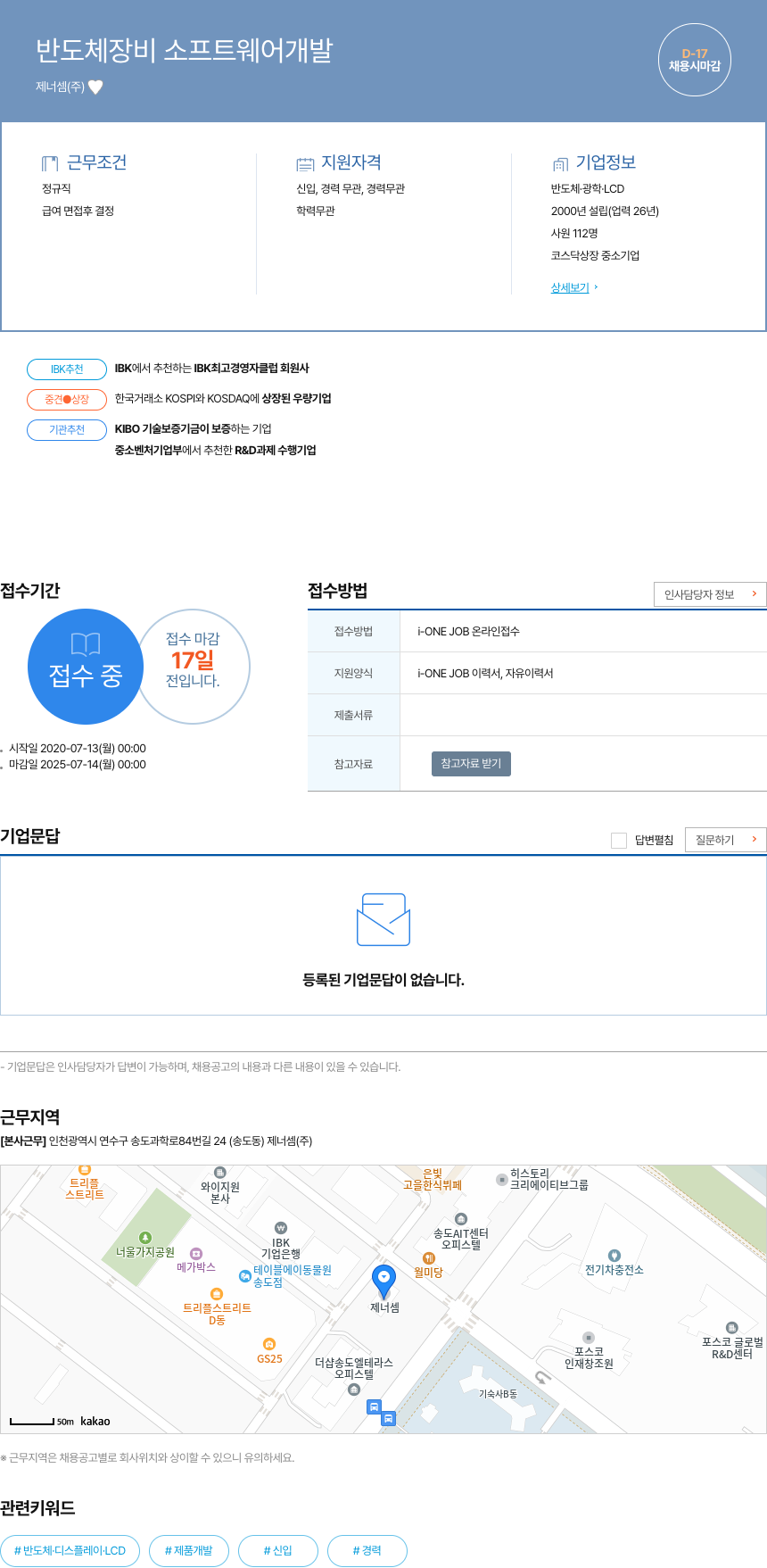This screenshot has width=767, height=1568.
Task: Select keyword #경력
Action: coord(367,1551)
